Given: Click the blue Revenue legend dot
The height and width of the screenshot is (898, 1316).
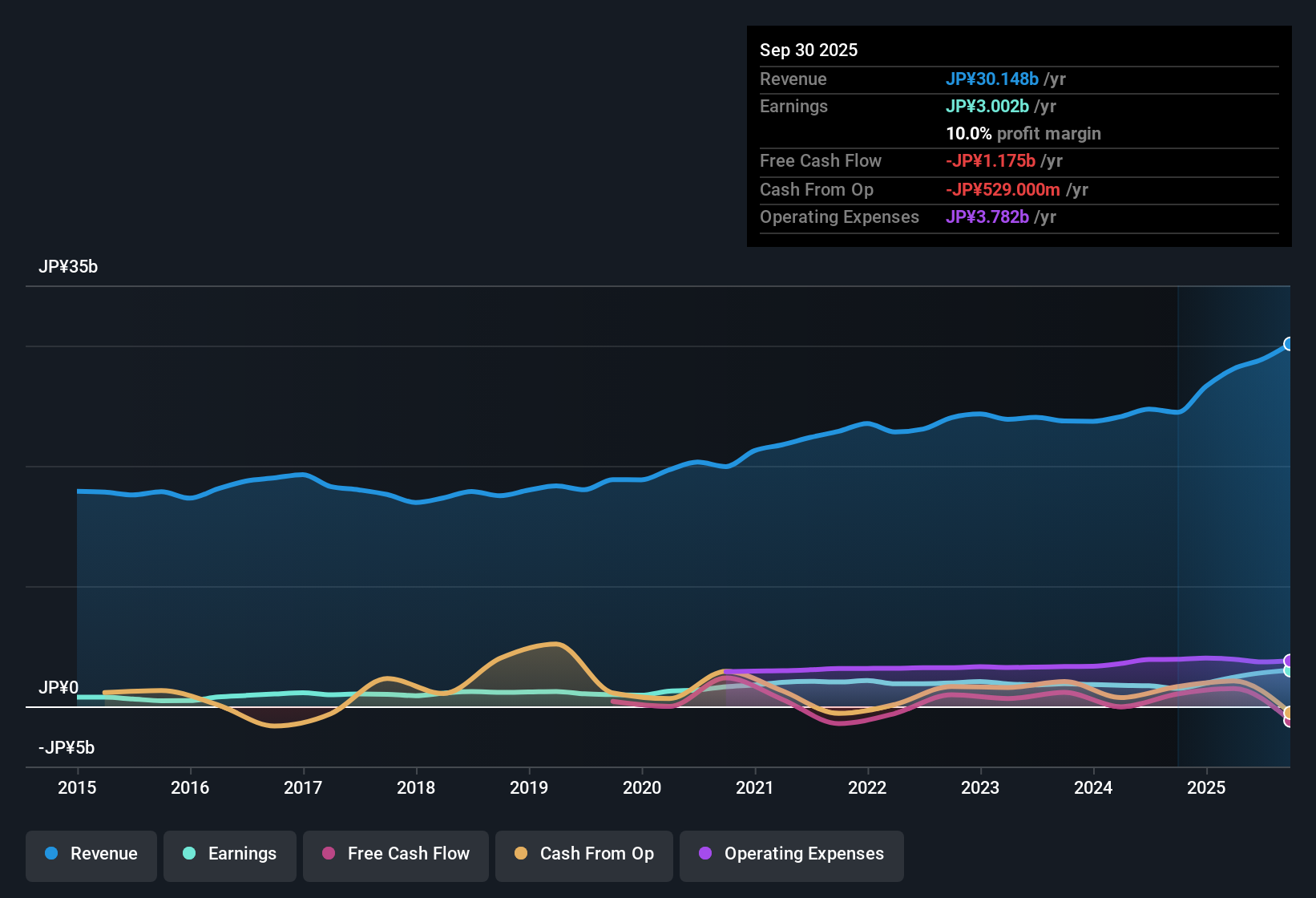Looking at the screenshot, I should coord(51,854).
